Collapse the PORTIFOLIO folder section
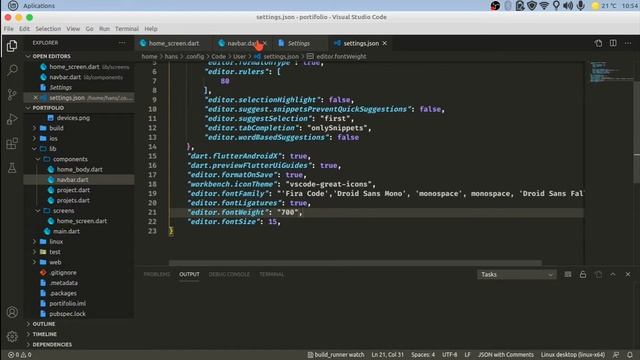Screen dimensions: 640x360 point(28,108)
